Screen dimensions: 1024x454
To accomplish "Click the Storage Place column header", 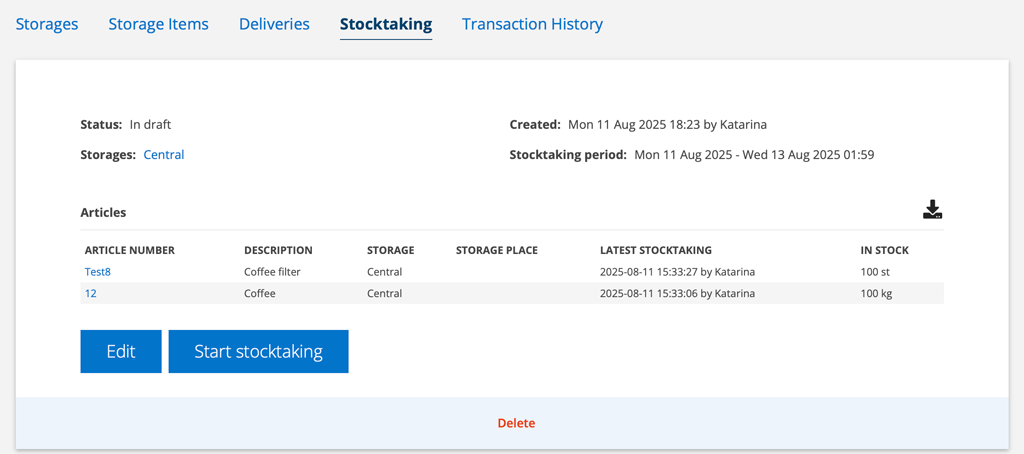I will click(497, 250).
